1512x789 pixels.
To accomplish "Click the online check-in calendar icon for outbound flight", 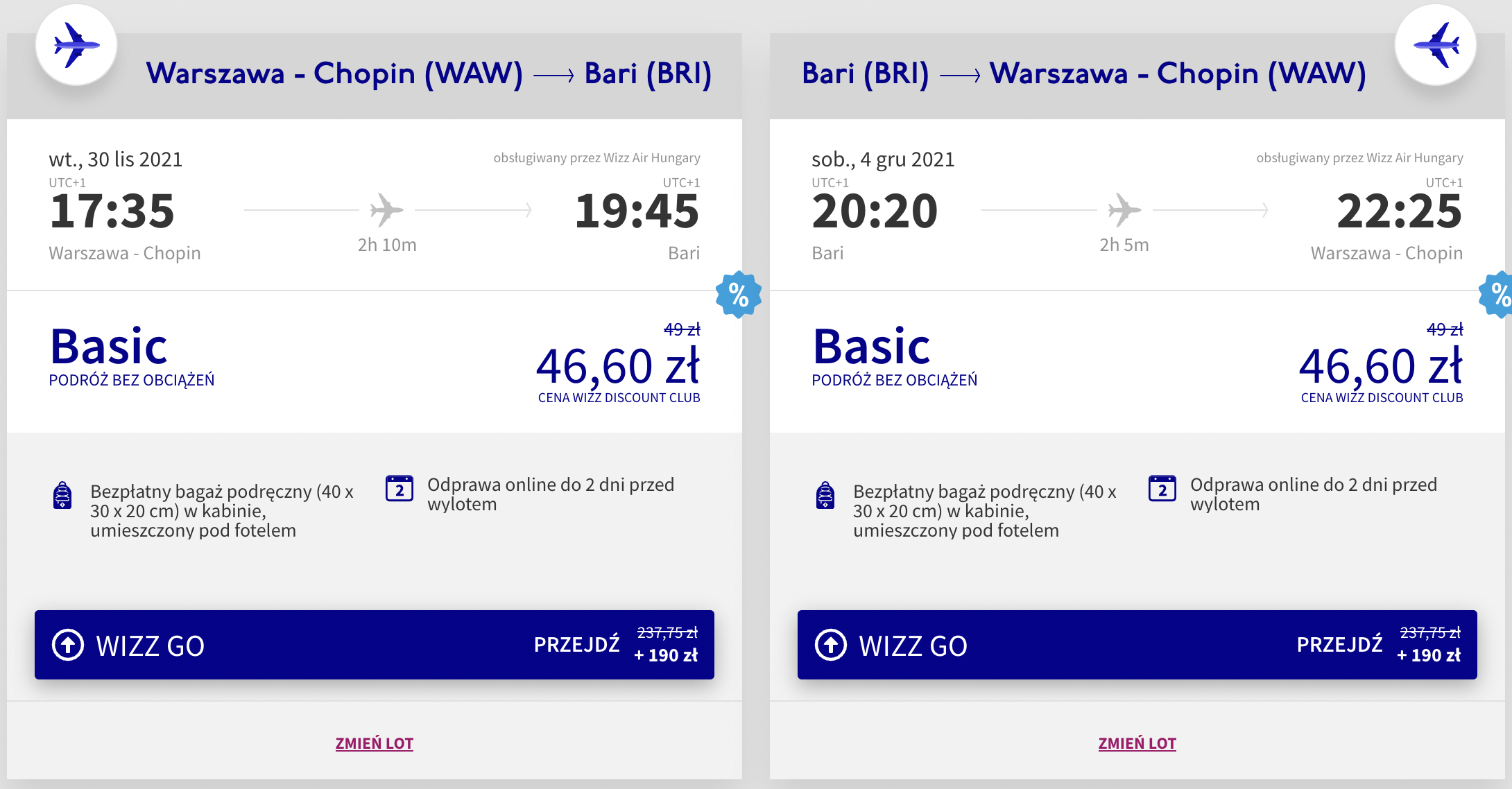I will (x=400, y=489).
